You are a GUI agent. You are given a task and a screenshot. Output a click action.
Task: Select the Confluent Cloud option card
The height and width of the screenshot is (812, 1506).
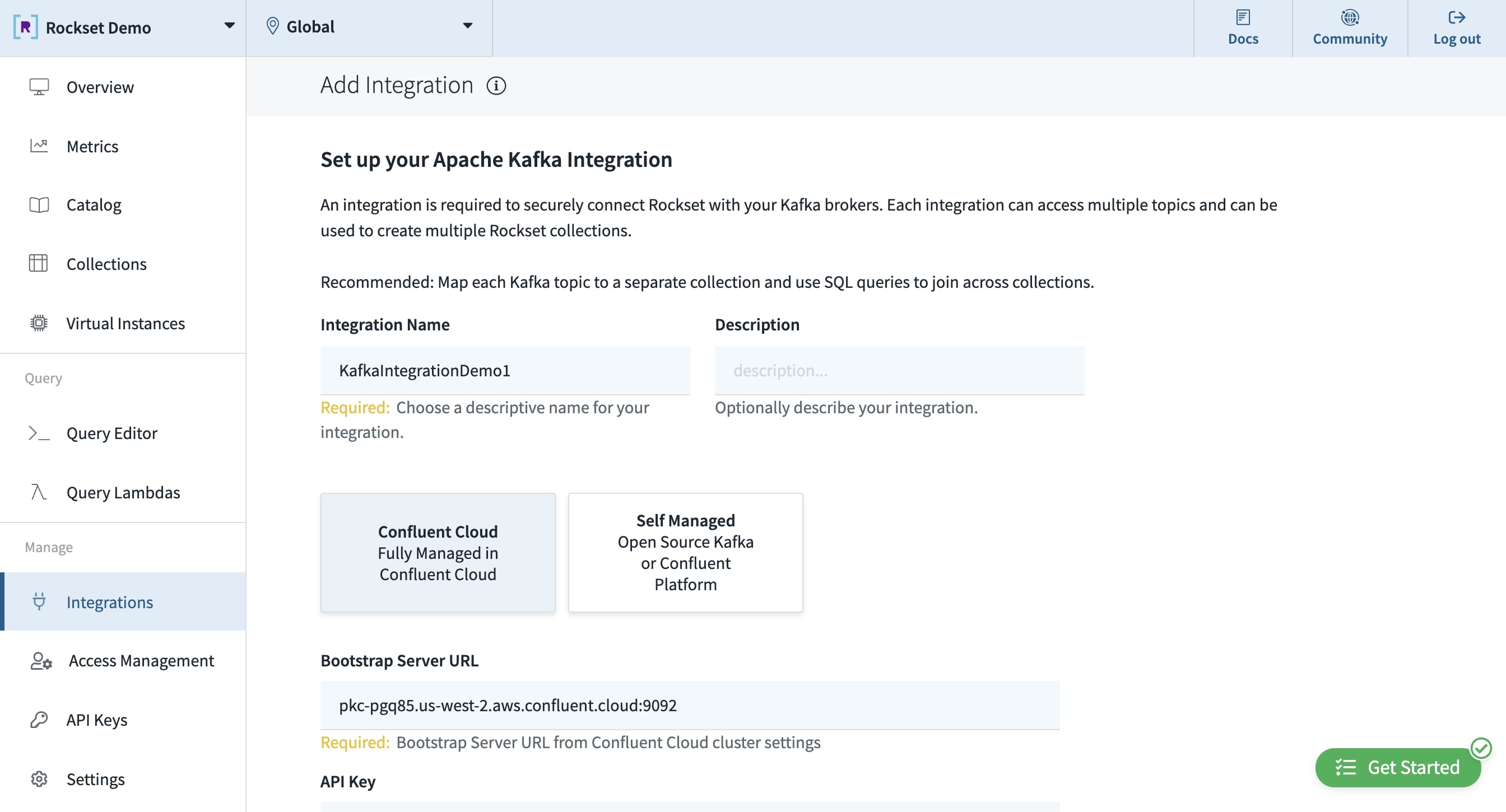point(438,553)
